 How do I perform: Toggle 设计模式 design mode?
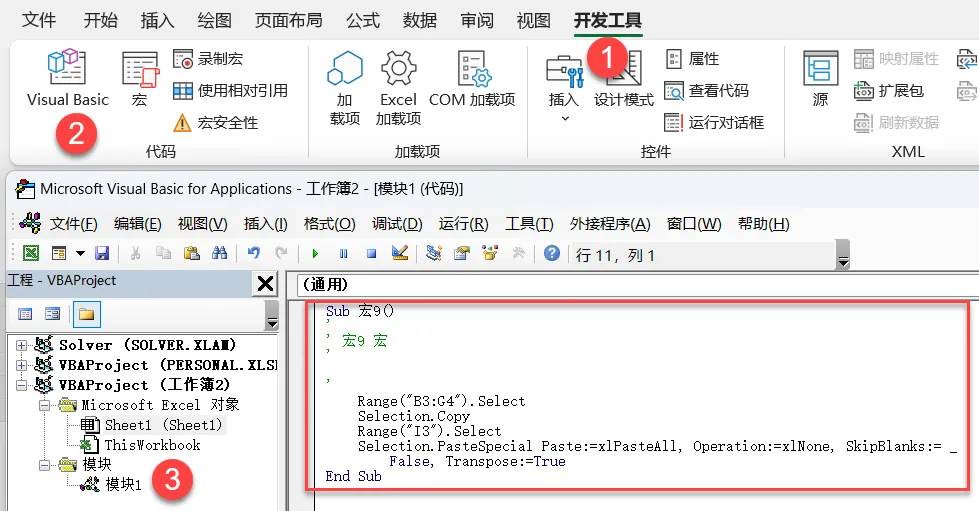623,80
